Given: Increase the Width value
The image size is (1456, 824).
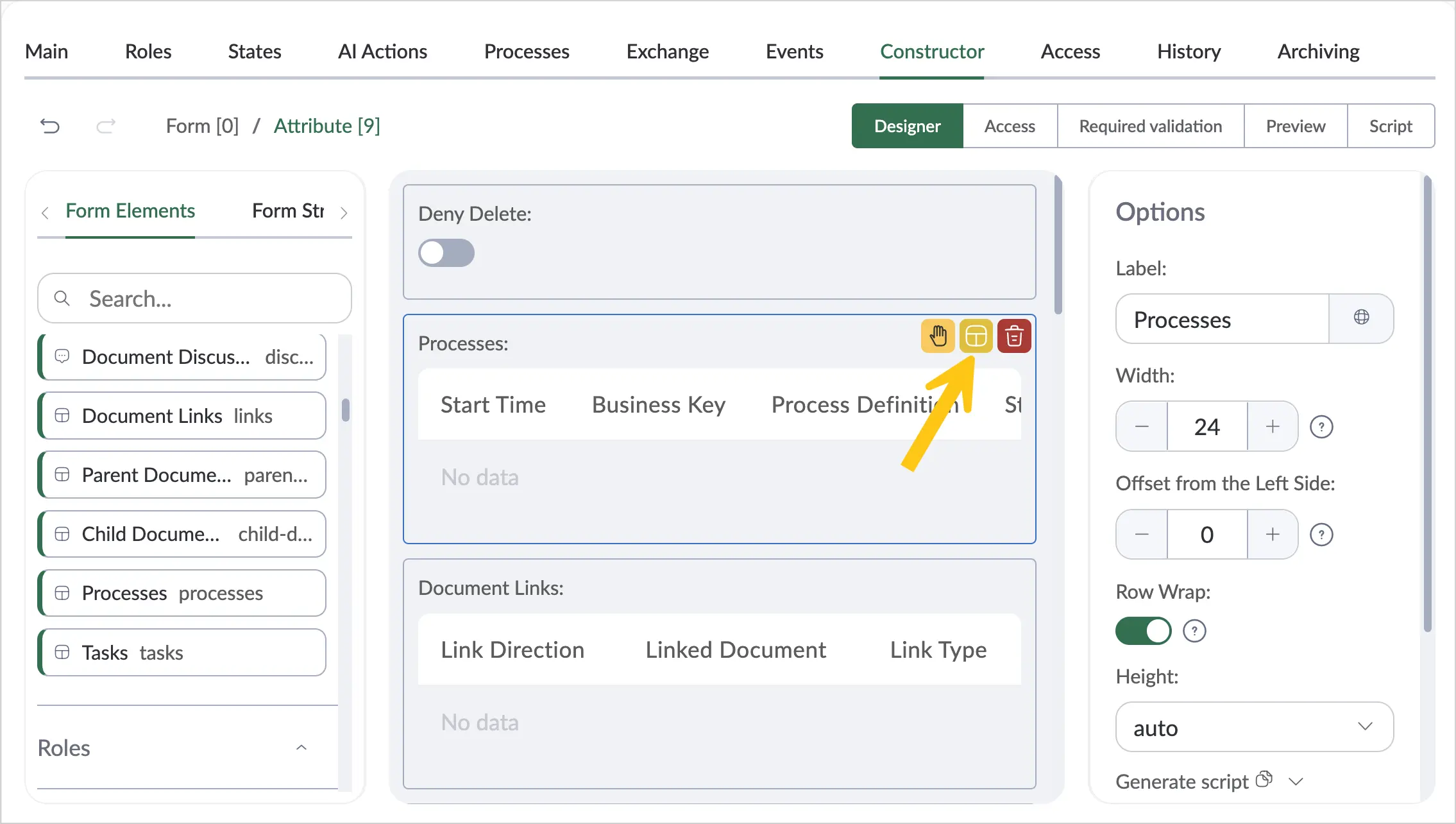Looking at the screenshot, I should [1273, 427].
